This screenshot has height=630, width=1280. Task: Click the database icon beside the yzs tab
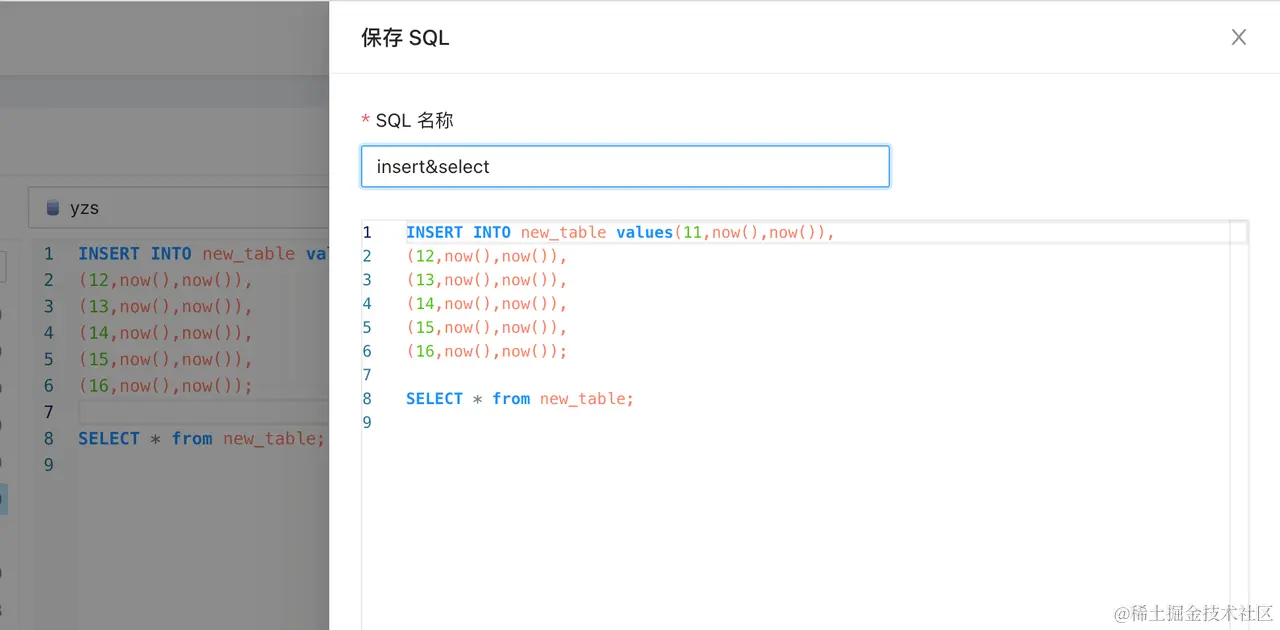click(52, 207)
